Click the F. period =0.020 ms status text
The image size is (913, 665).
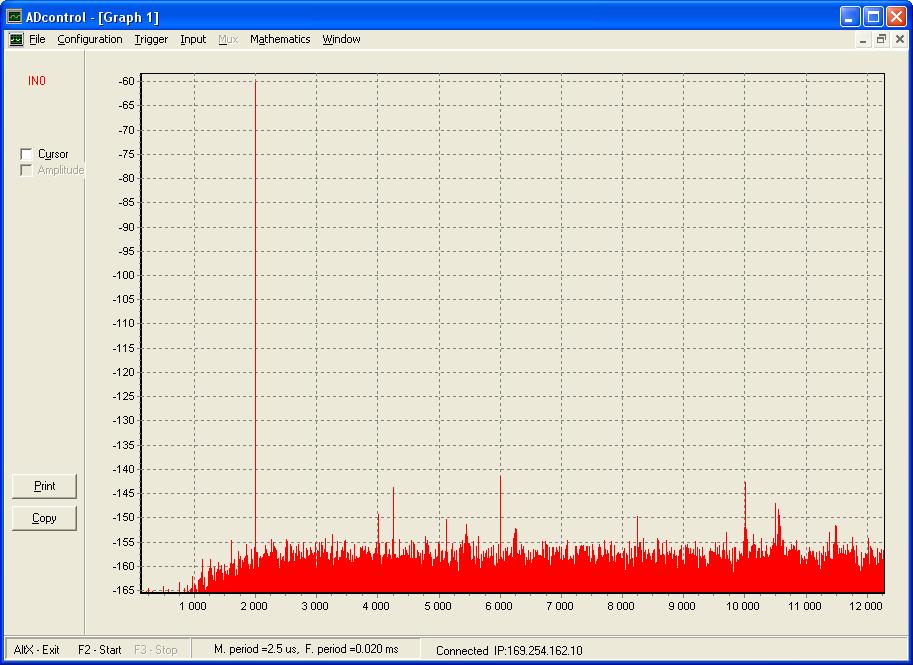(x=352, y=649)
